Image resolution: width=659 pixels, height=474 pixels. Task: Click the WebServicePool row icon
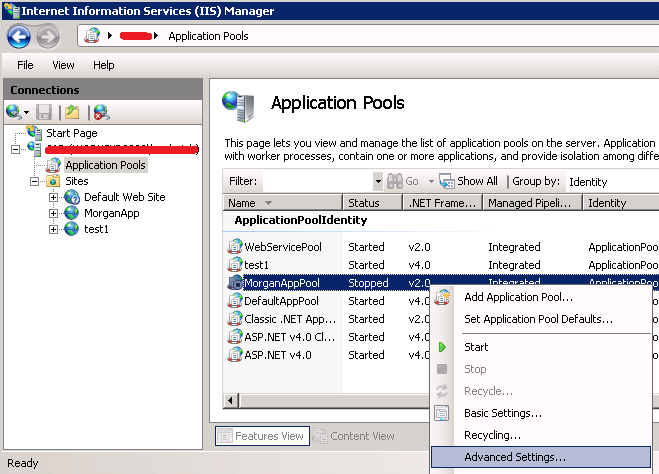235,247
